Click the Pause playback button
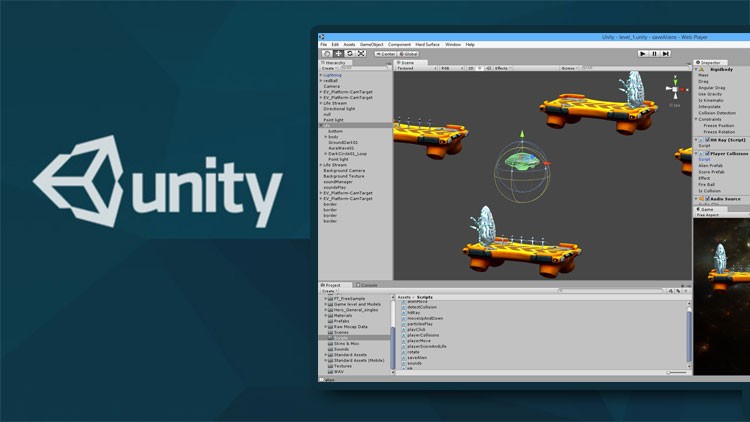Viewport: 750px width, 422px height. (x=654, y=54)
